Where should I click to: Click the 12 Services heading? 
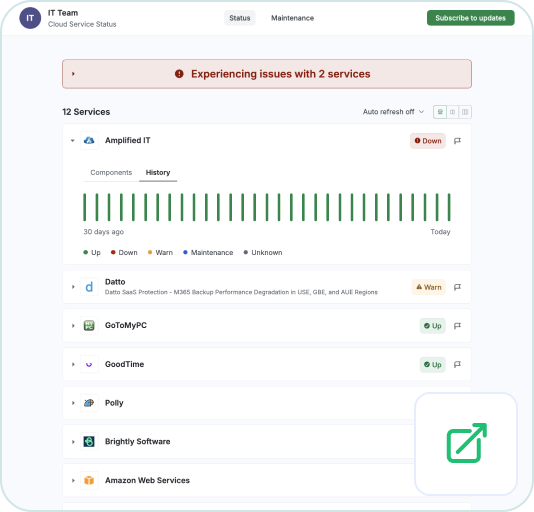pyautogui.click(x=86, y=112)
